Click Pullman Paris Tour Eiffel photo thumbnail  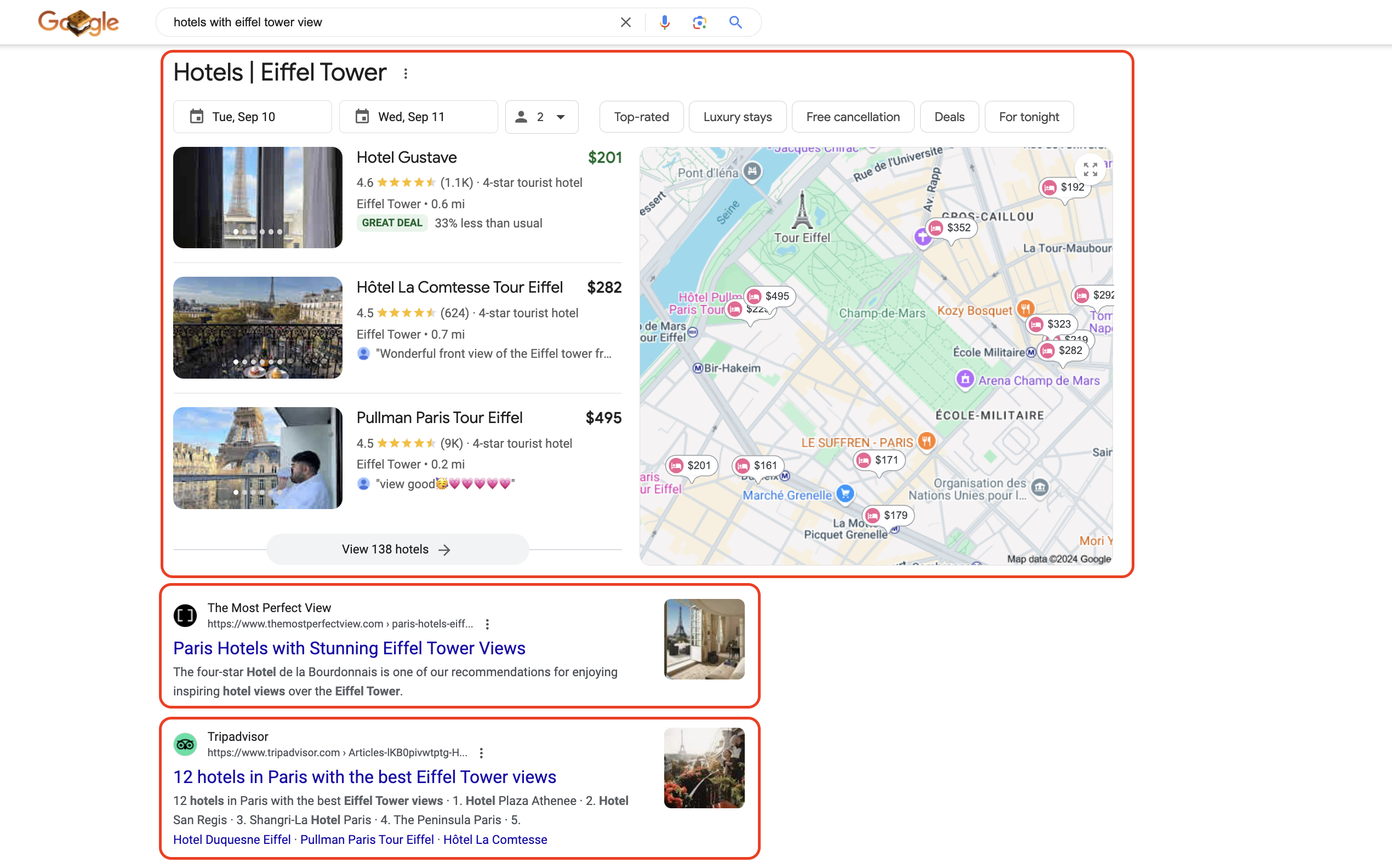click(x=258, y=458)
